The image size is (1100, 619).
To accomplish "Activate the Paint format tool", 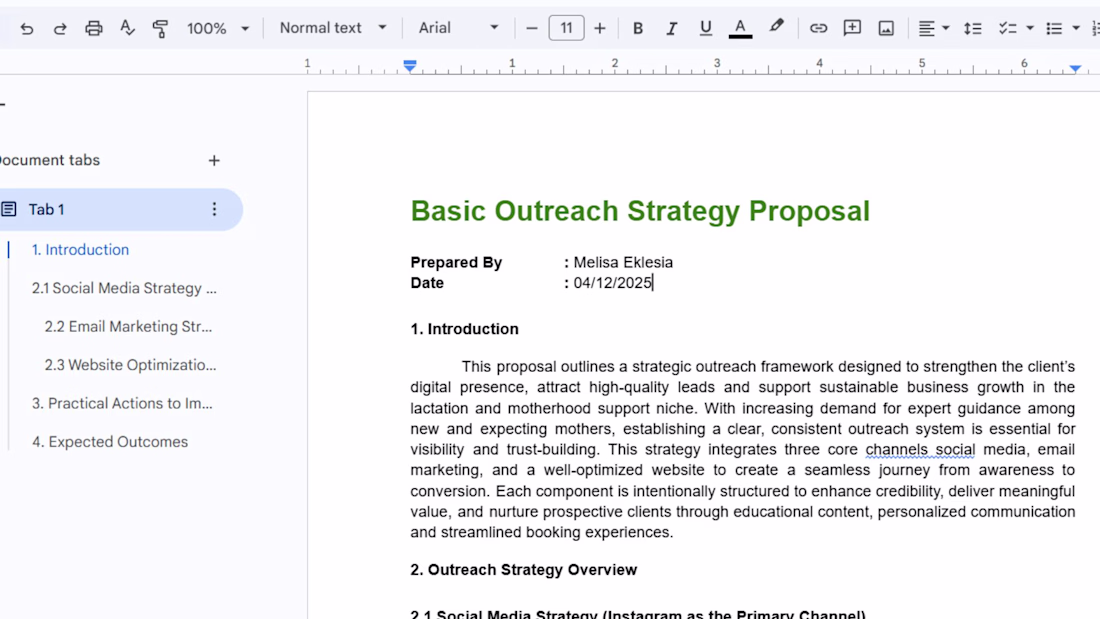I will (x=160, y=28).
